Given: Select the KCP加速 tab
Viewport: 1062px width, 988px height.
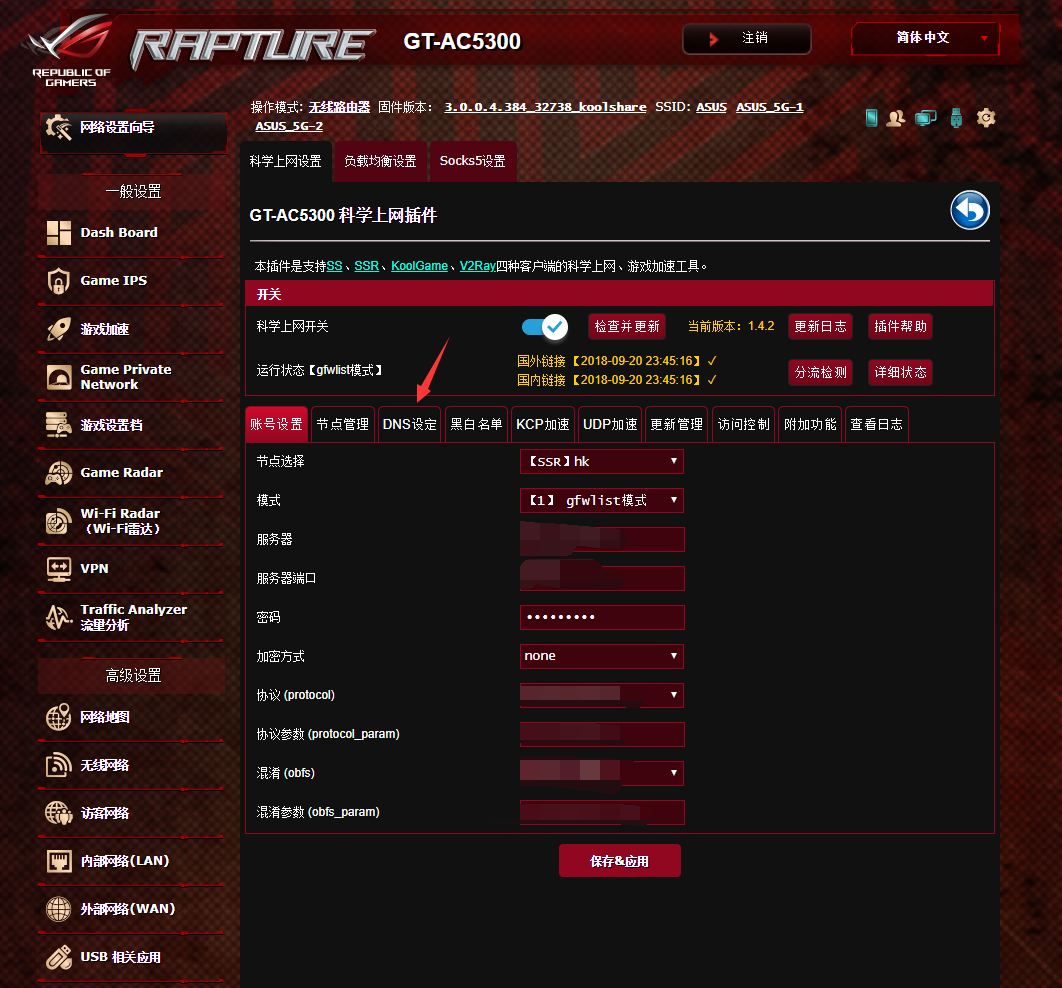Looking at the screenshot, I should tap(543, 425).
